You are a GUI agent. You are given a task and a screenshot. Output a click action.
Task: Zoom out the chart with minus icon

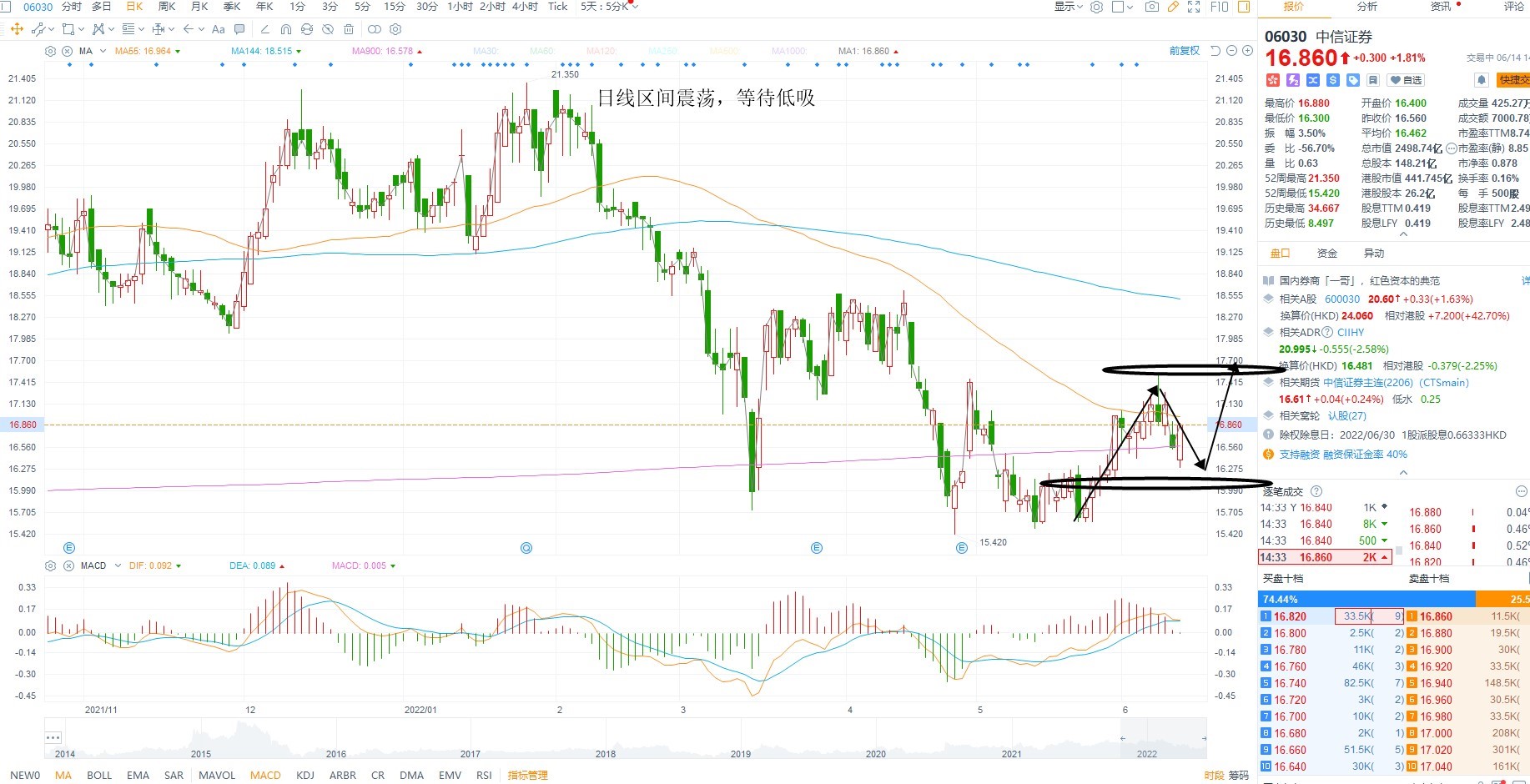click(1231, 51)
